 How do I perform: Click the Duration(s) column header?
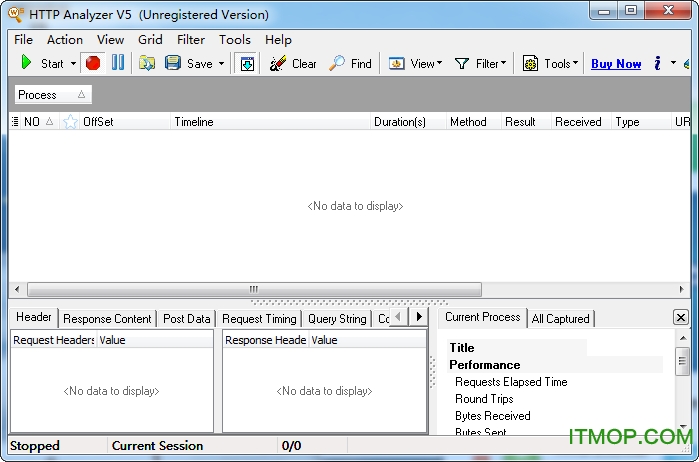coord(408,121)
